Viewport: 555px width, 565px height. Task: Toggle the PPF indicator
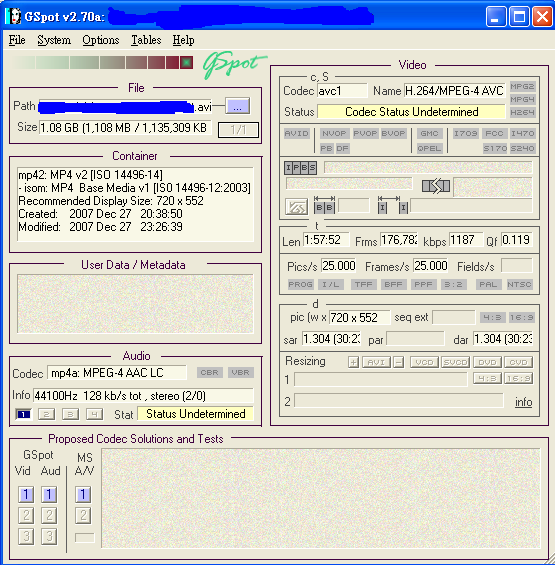tap(423, 284)
